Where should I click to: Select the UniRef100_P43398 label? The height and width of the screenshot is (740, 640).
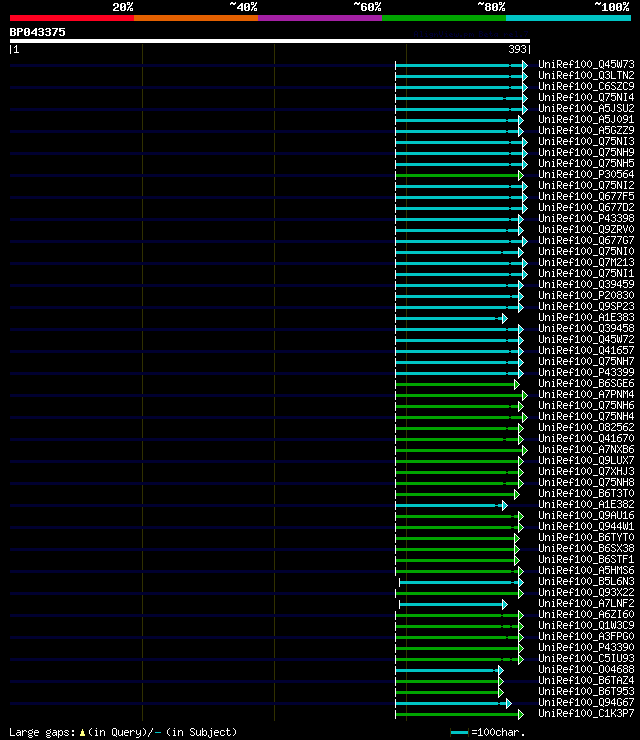pyautogui.click(x=586, y=219)
